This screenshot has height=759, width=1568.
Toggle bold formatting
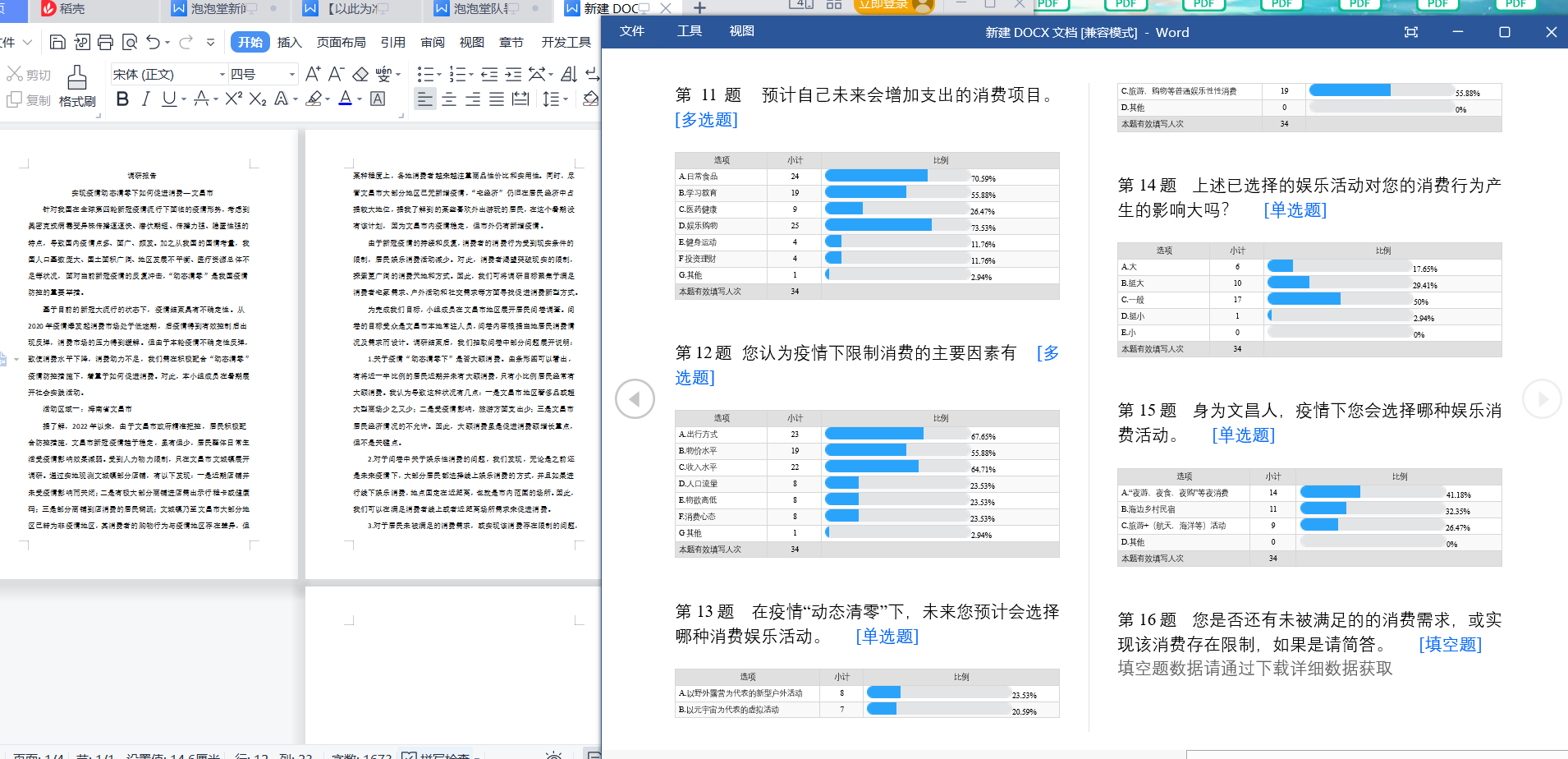(122, 99)
